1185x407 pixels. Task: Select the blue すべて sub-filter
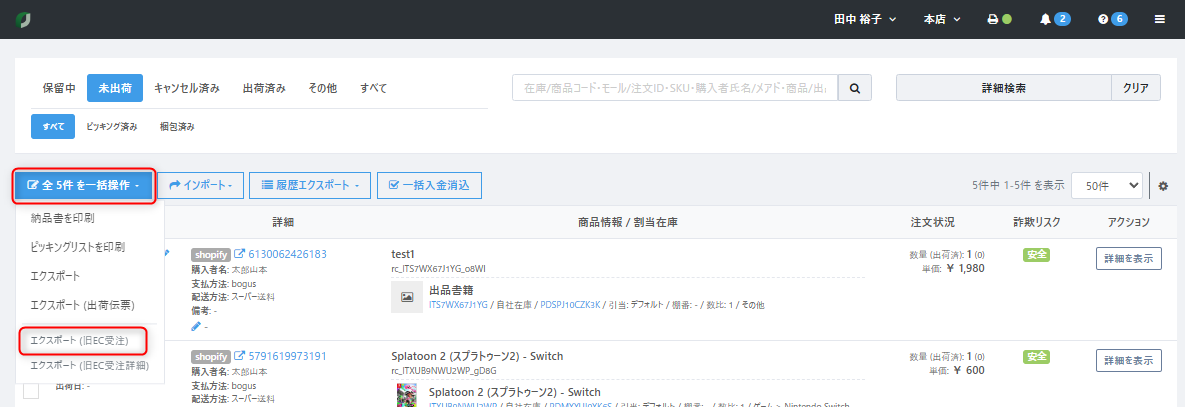click(53, 127)
